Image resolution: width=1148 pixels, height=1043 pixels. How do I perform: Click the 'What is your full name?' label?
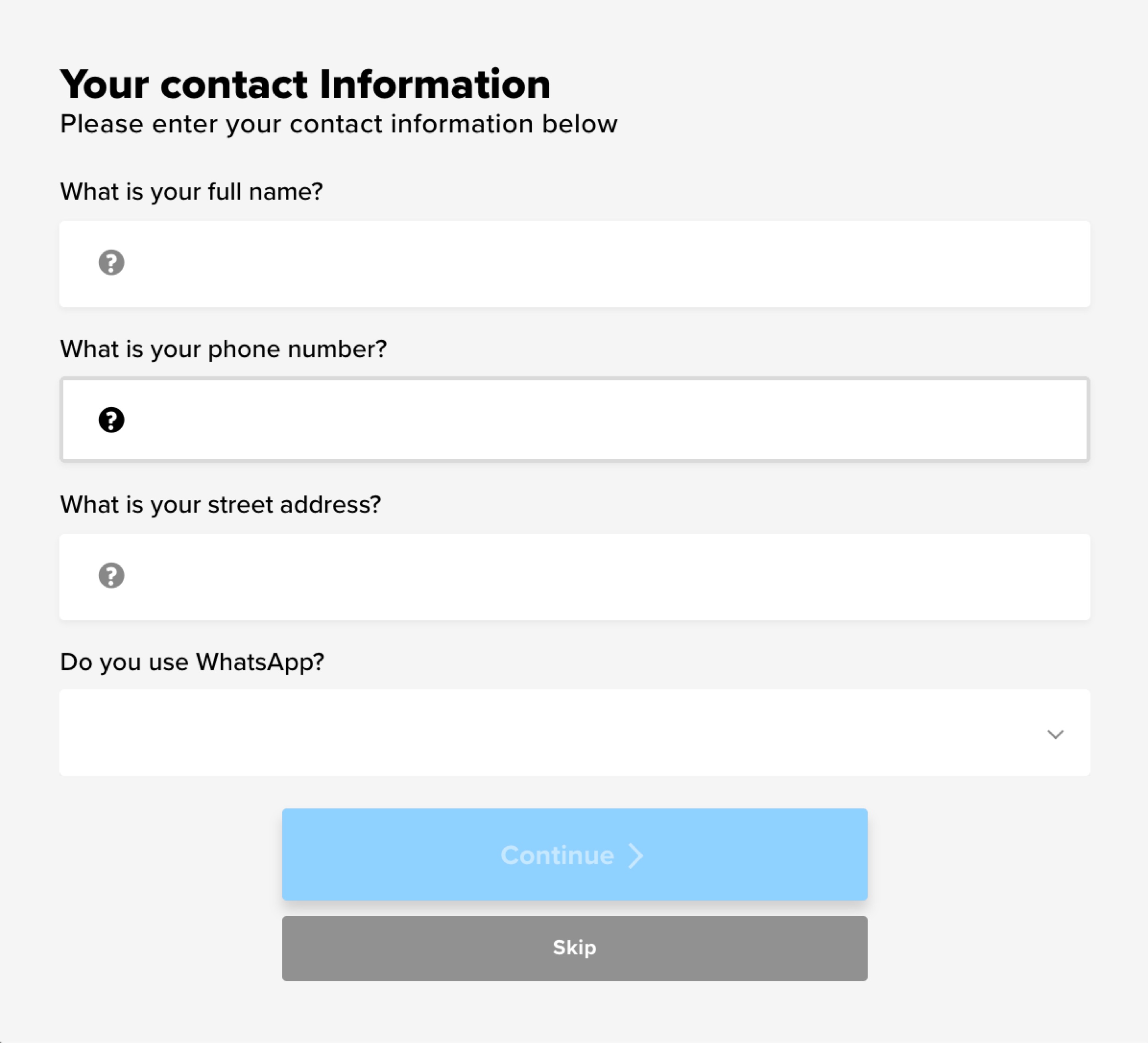(191, 192)
